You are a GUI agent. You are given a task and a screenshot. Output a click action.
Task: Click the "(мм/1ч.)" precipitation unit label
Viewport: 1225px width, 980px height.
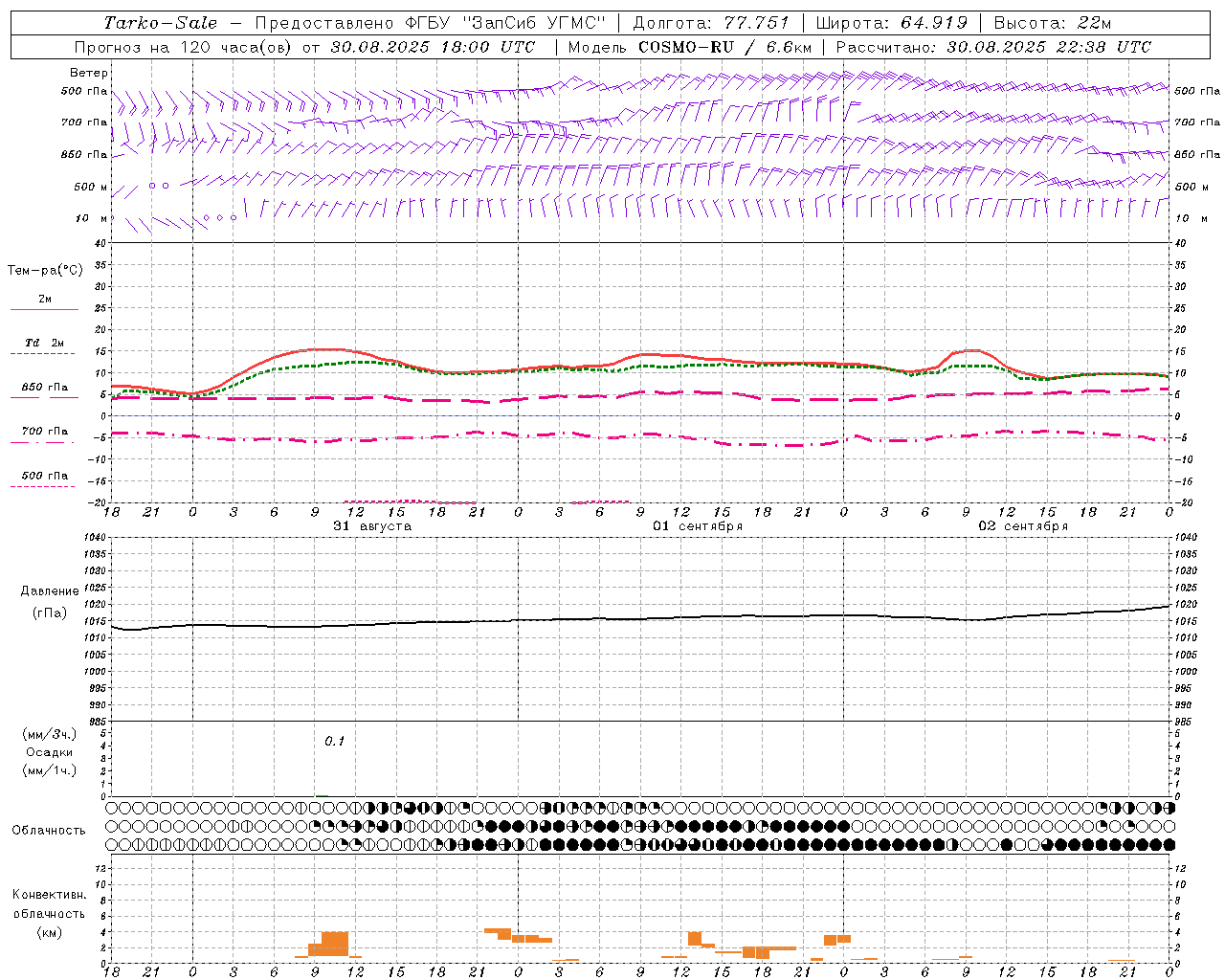(50, 770)
